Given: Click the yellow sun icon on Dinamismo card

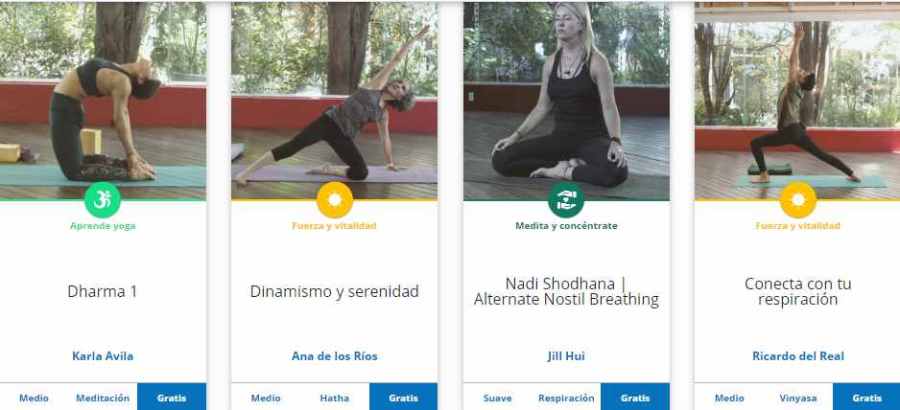Looking at the screenshot, I should click(335, 200).
